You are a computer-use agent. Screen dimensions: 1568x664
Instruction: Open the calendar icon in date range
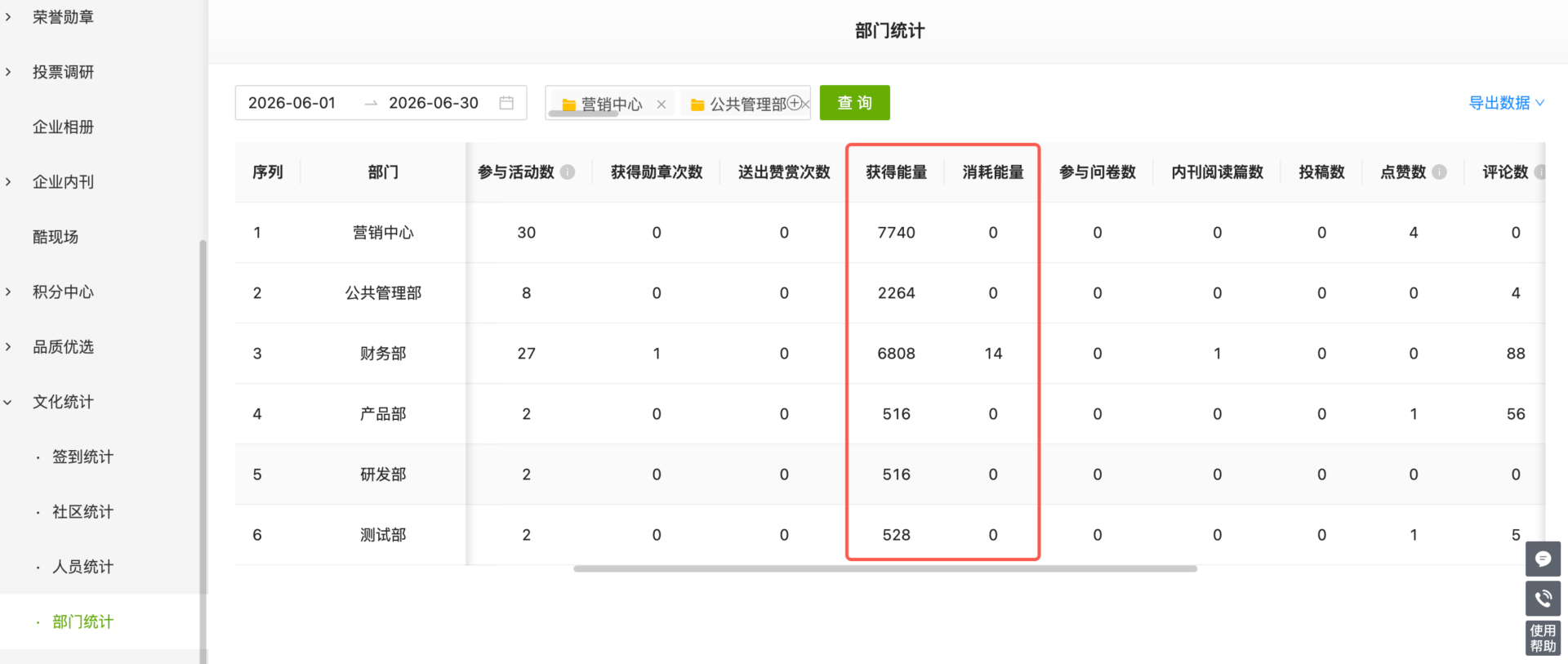click(506, 103)
